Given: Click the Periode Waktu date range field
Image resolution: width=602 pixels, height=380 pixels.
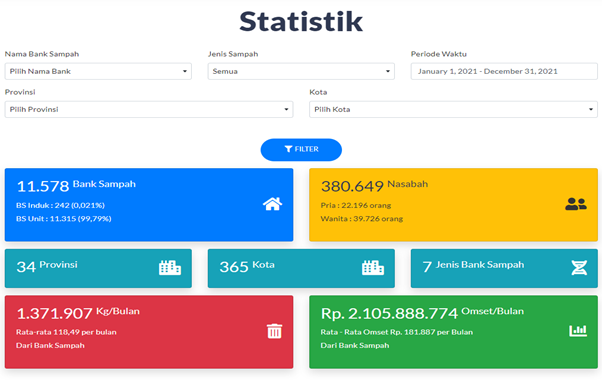Looking at the screenshot, I should point(504,71).
